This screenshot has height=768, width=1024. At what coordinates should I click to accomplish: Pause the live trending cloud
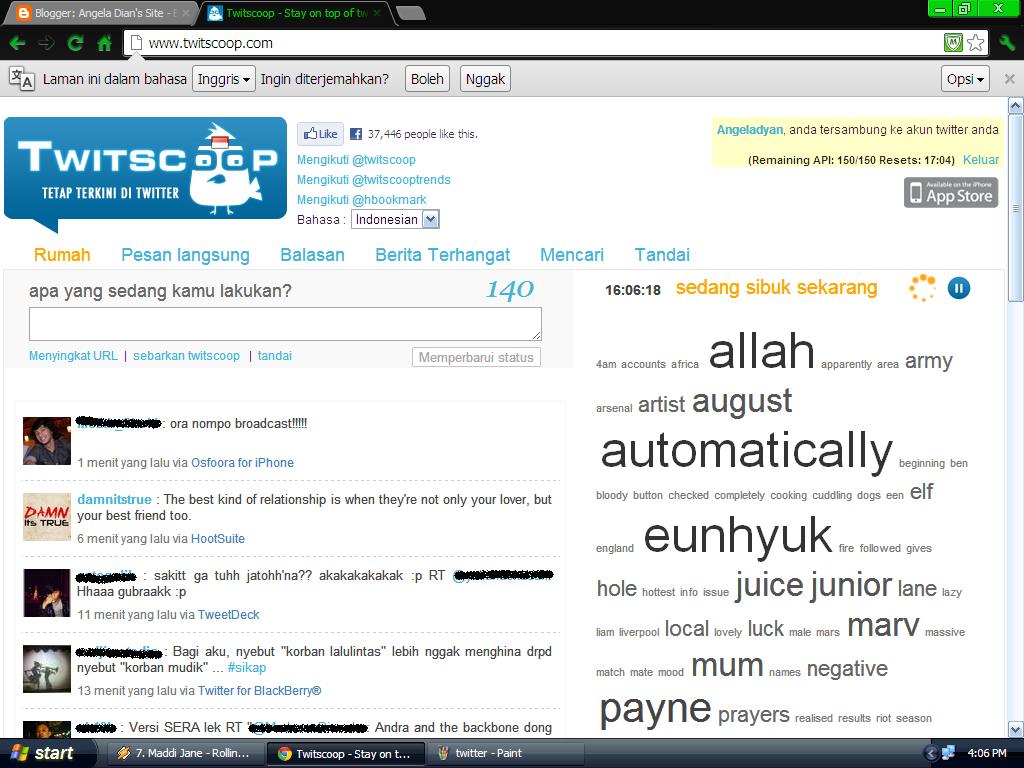(x=959, y=288)
